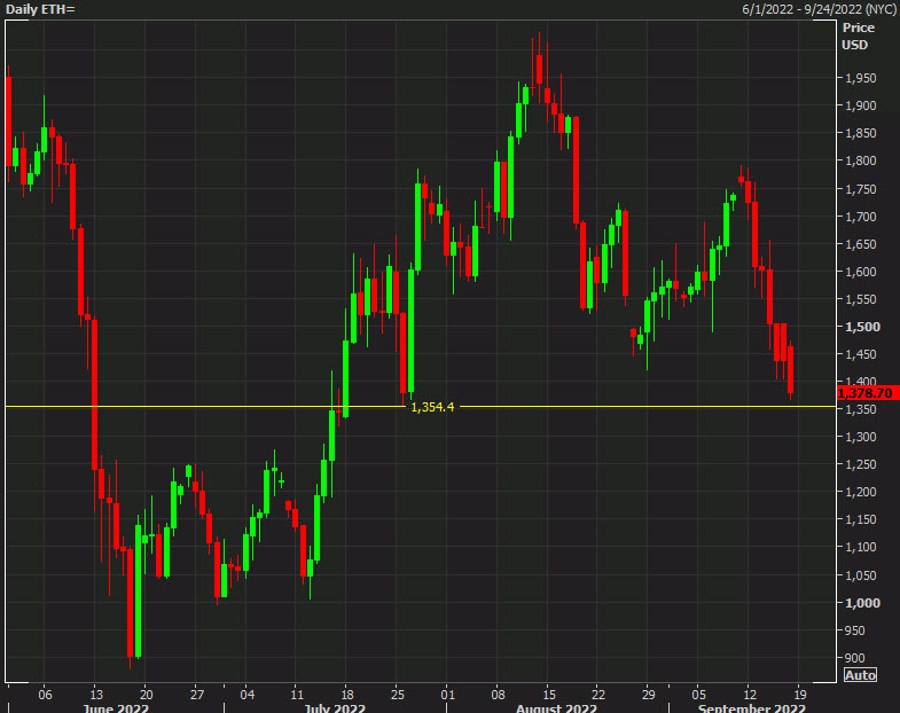Viewport: 900px width, 713px height.
Task: Select the June 2022 month label
Action: [116, 708]
